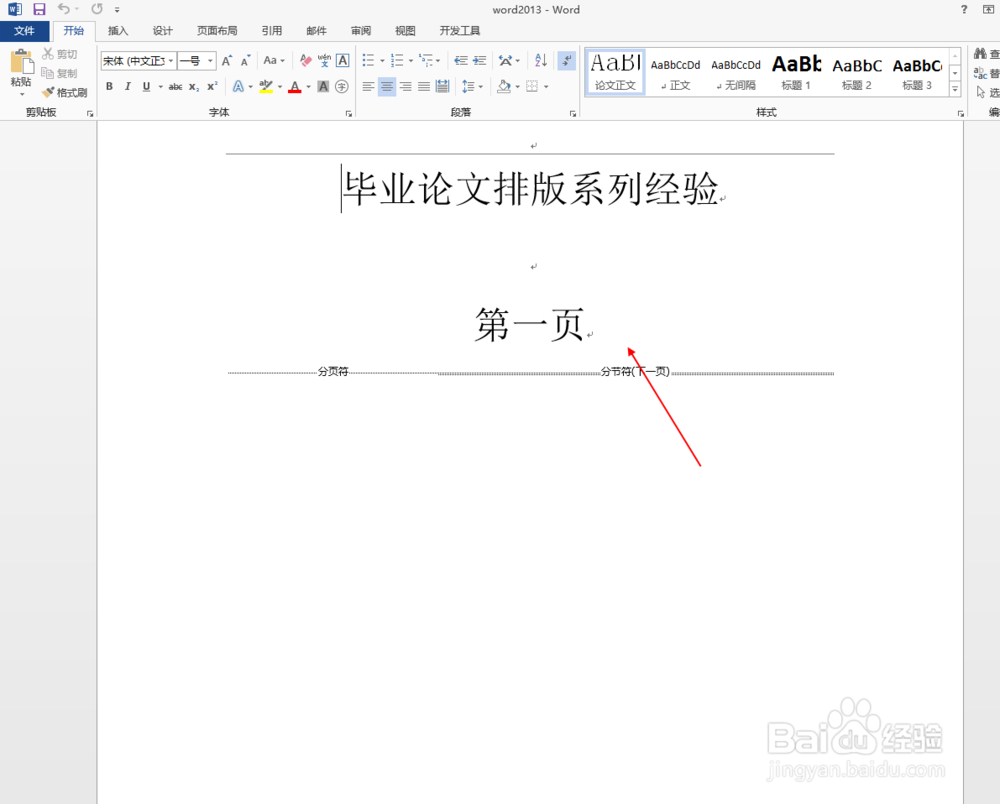Click the Sort icon in Paragraph group
1000x804 pixels.
(541, 61)
